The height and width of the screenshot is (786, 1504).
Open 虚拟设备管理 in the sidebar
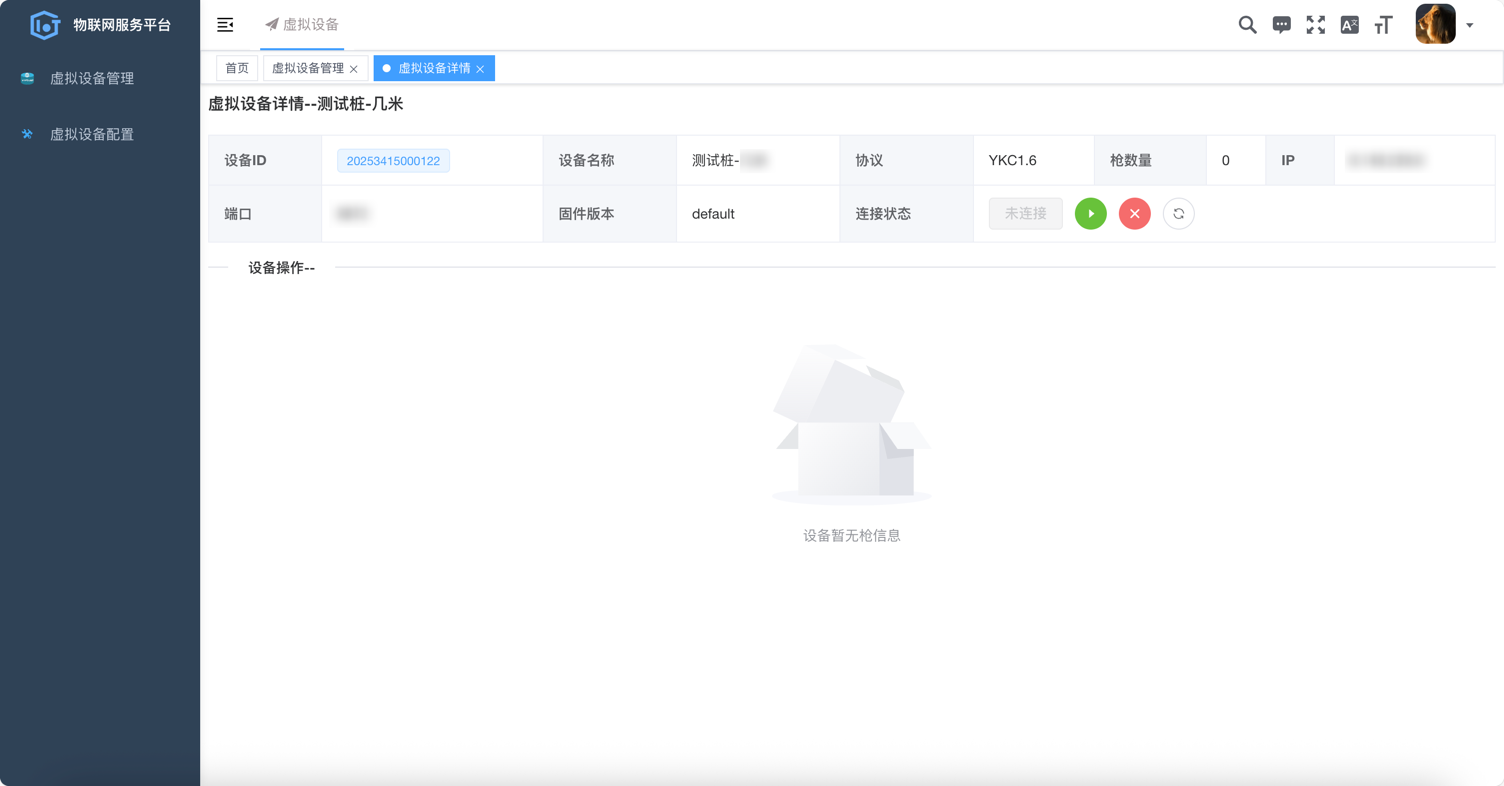click(x=91, y=78)
